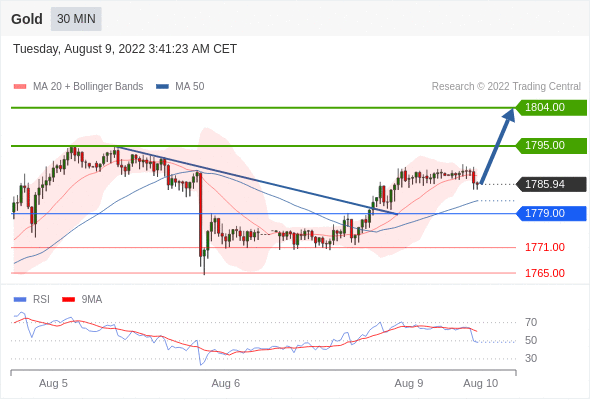Image resolution: width=590 pixels, height=400 pixels.
Task: Toggle the MA 20 + Bollinger Bands label
Action: coord(88,87)
